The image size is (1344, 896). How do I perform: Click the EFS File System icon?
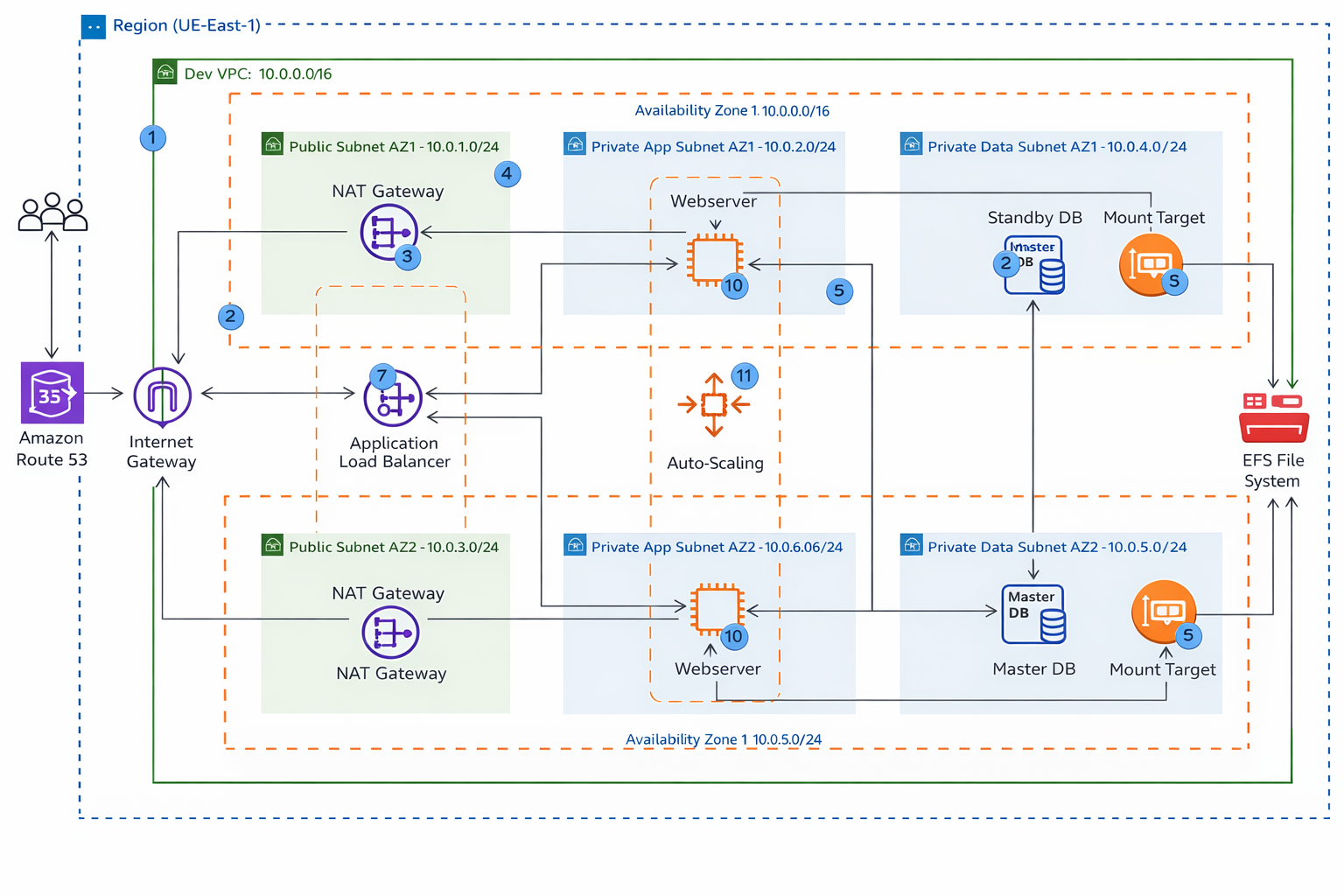[x=1273, y=416]
